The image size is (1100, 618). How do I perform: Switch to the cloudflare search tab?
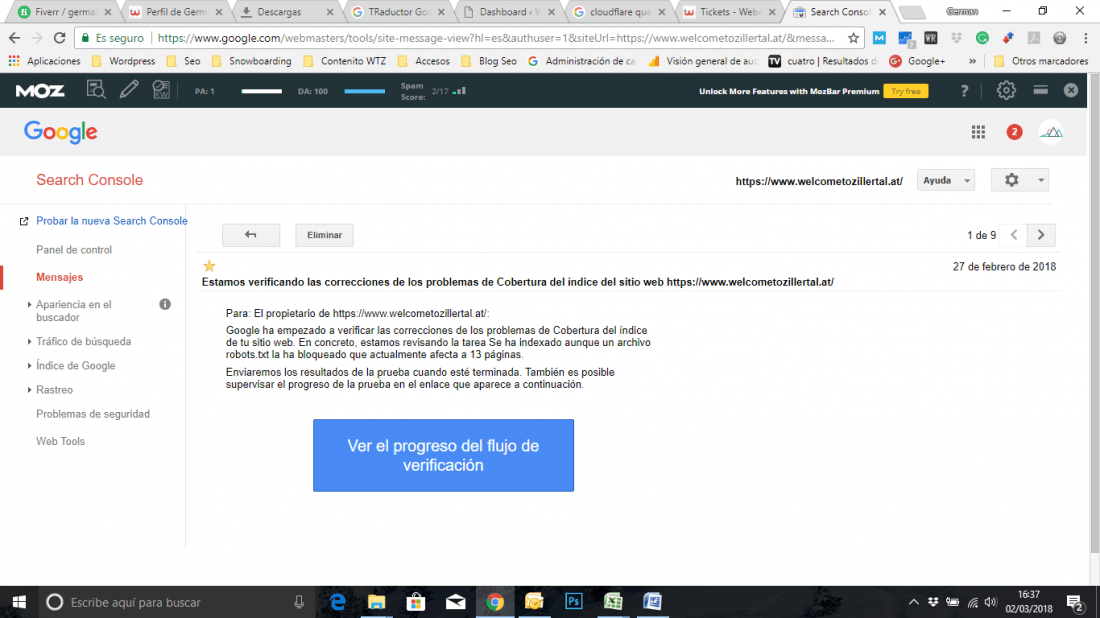pos(618,12)
